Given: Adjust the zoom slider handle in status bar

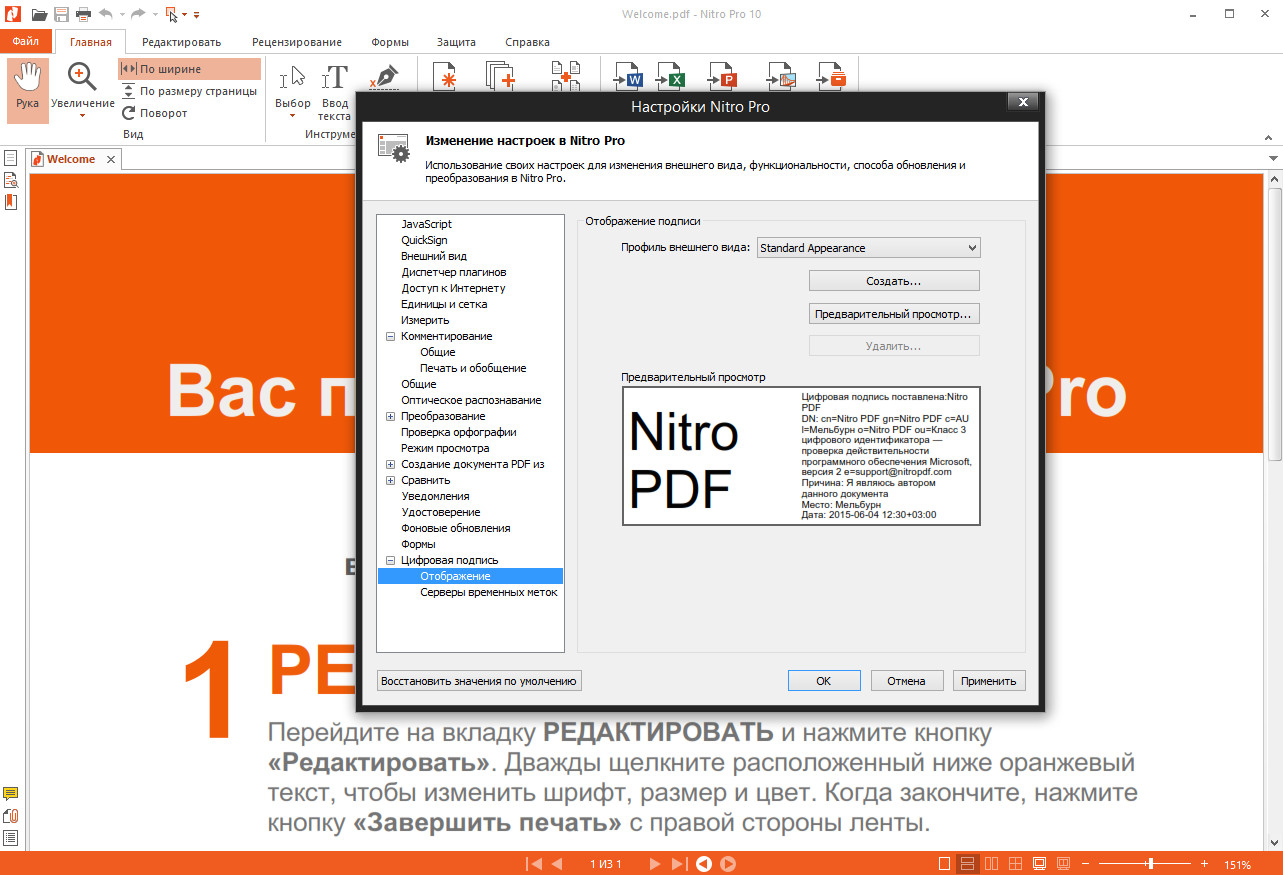Looking at the screenshot, I should click(x=1151, y=864).
